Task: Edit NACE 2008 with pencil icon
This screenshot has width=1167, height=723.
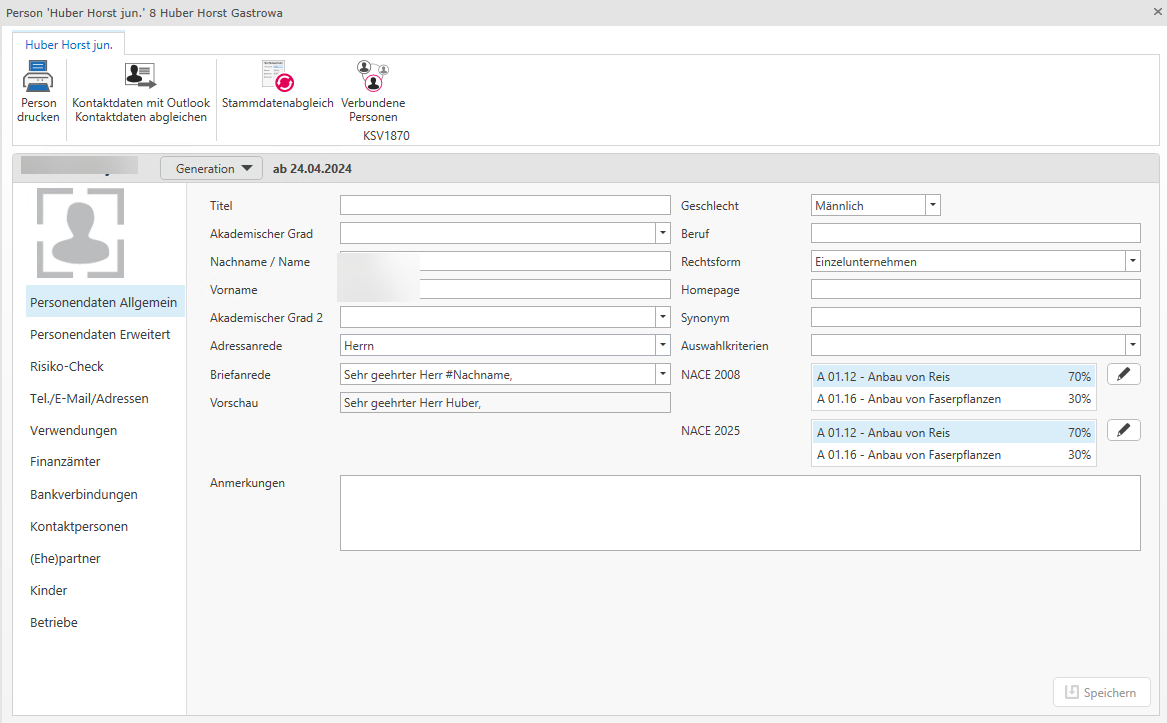Action: pyautogui.click(x=1123, y=374)
